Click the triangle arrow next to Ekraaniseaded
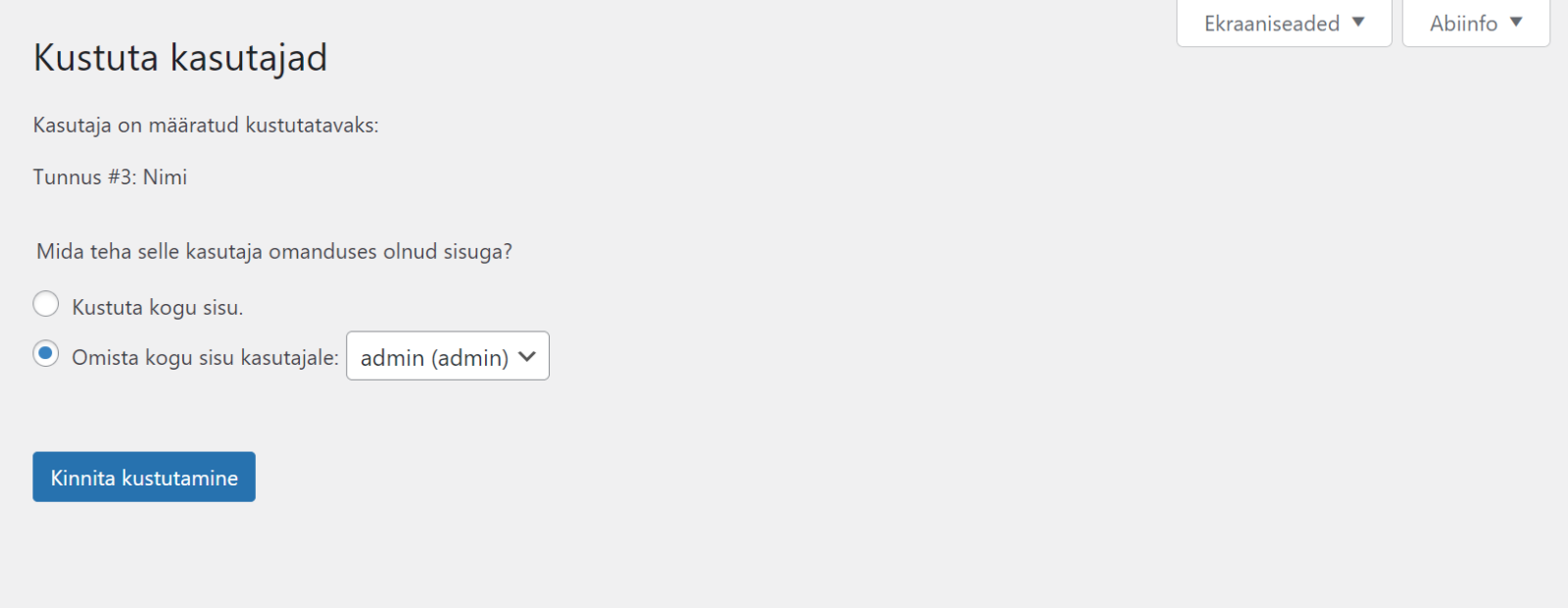This screenshot has height=608, width=1568. (x=1358, y=22)
